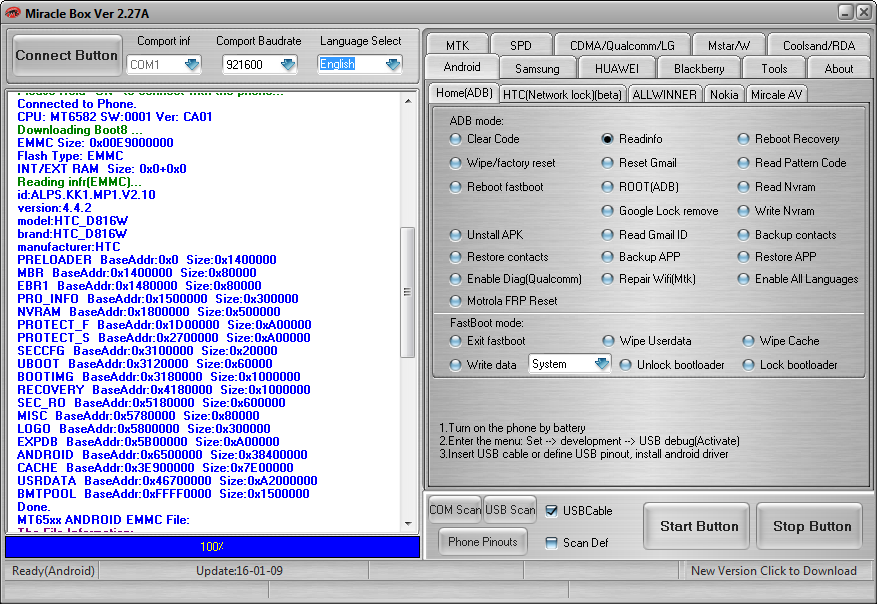Enable the Scan Def checkbox
This screenshot has height=604, width=877.
(x=577, y=542)
